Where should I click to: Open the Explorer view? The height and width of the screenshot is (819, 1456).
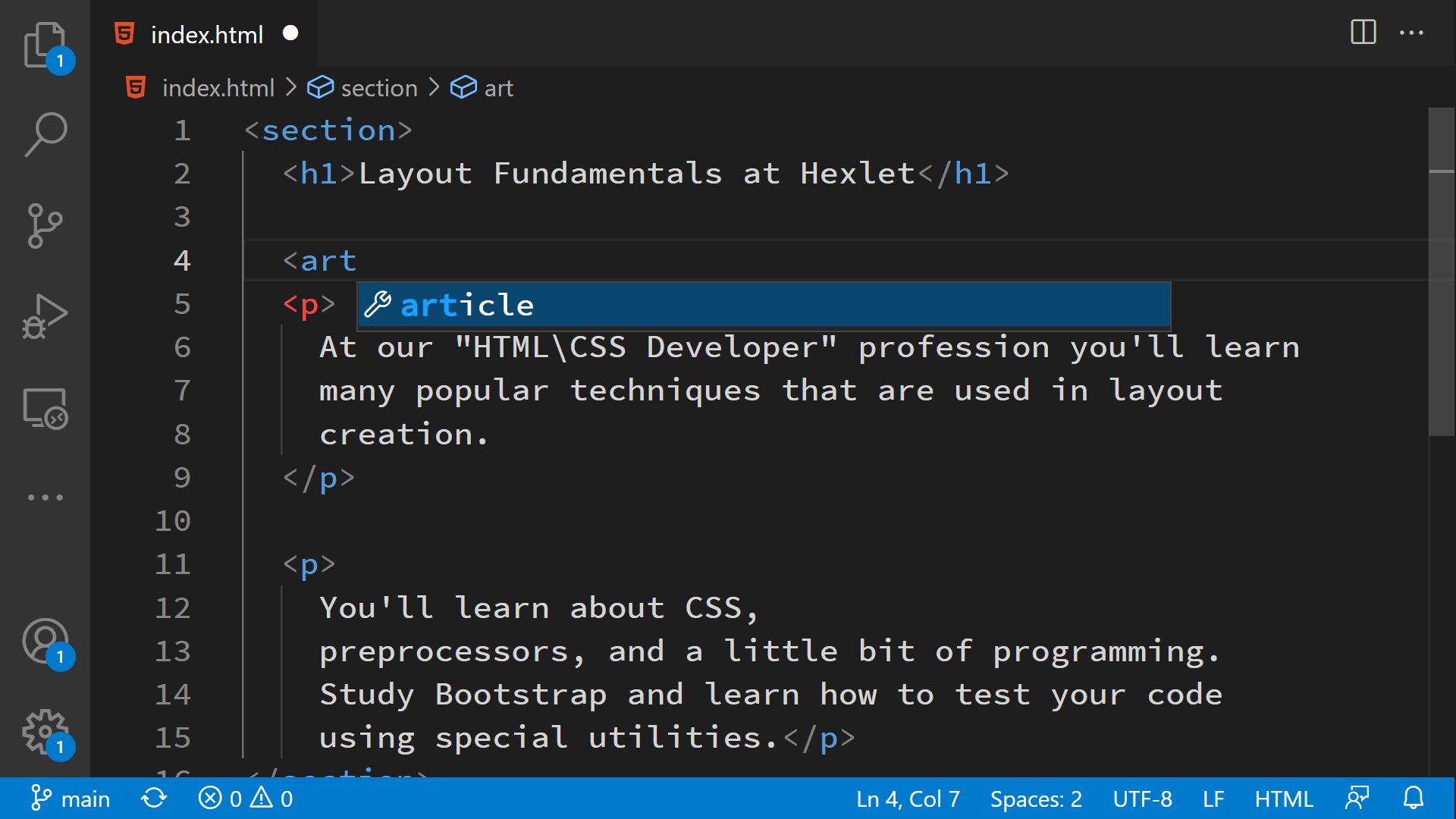45,45
